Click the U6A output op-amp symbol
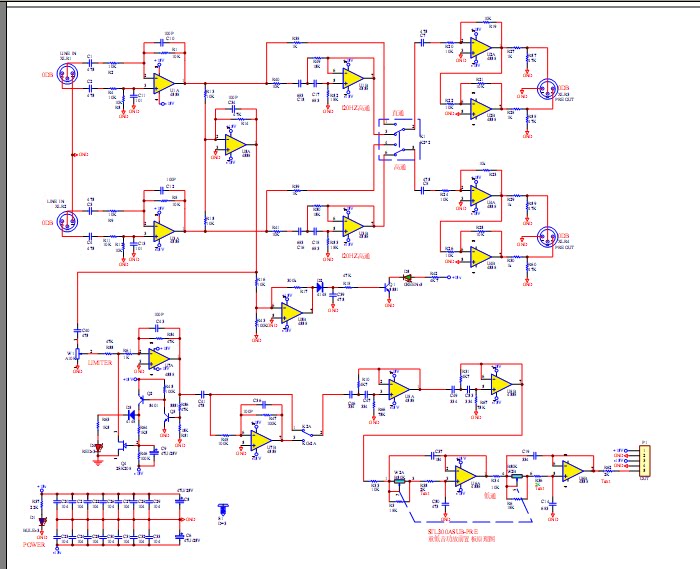This screenshot has width=700, height=569. 481,195
